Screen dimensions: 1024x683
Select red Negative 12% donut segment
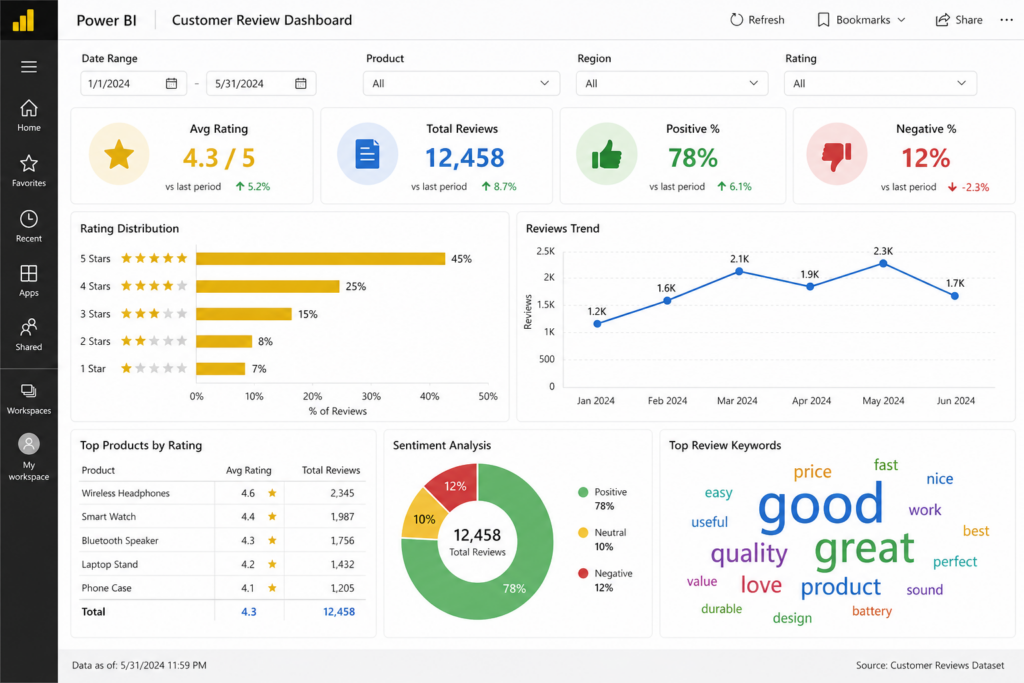pyautogui.click(x=455, y=486)
